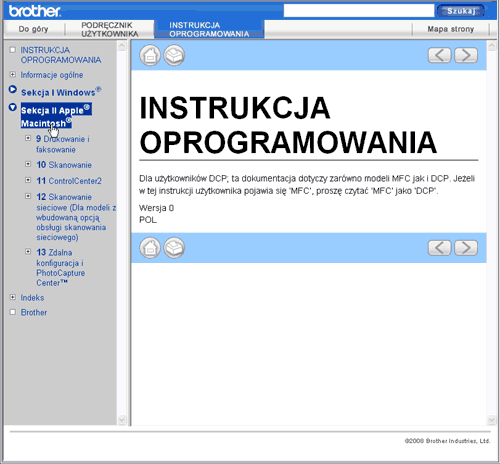500x464 pixels.
Task: Click the Brother logo
Action: pyautogui.click(x=35, y=11)
